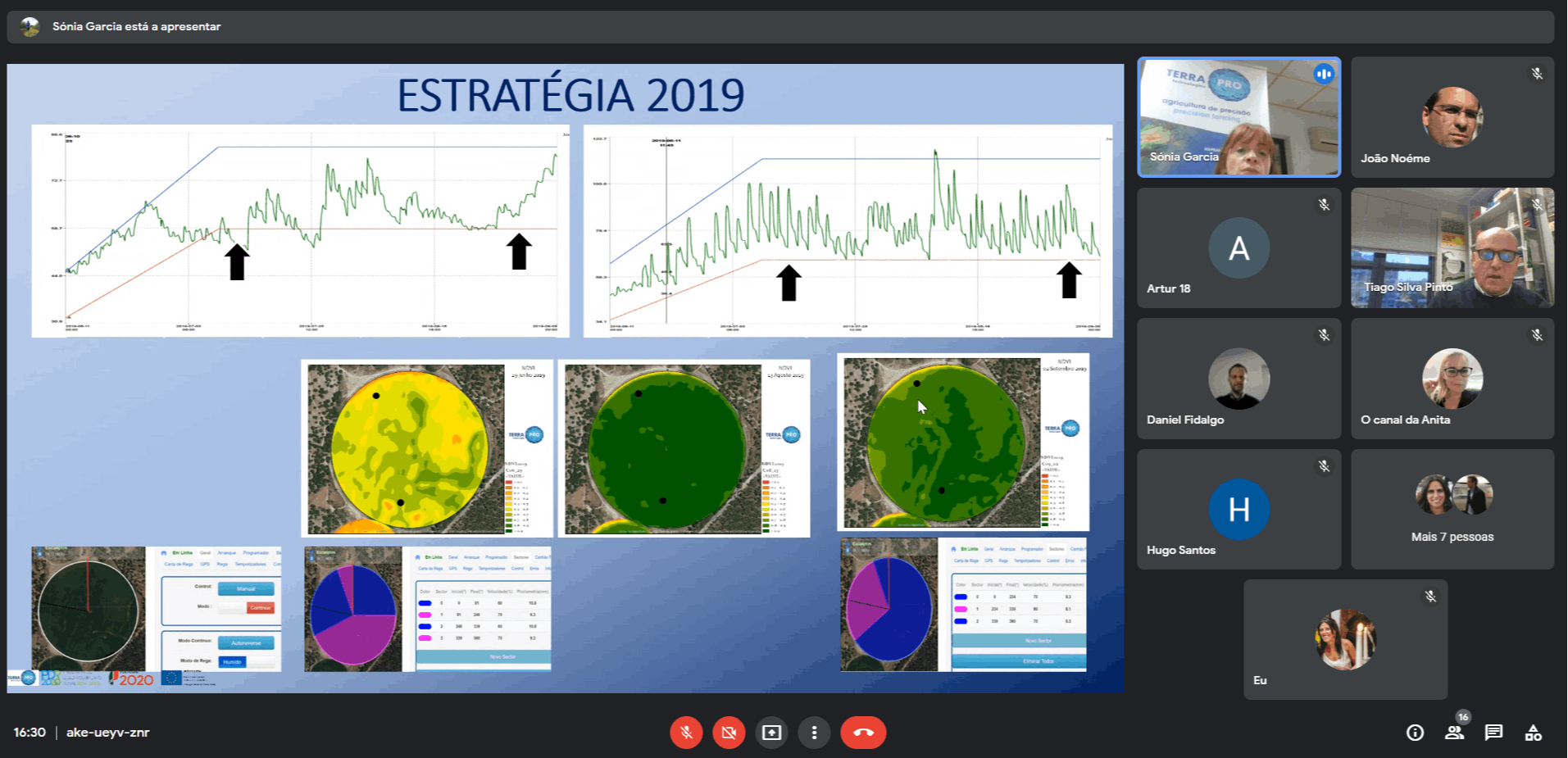
Task: Open the chat messages icon
Action: [1493, 733]
